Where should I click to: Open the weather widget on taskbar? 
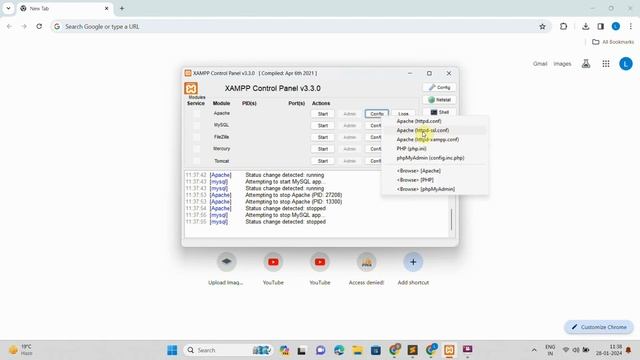[20, 350]
